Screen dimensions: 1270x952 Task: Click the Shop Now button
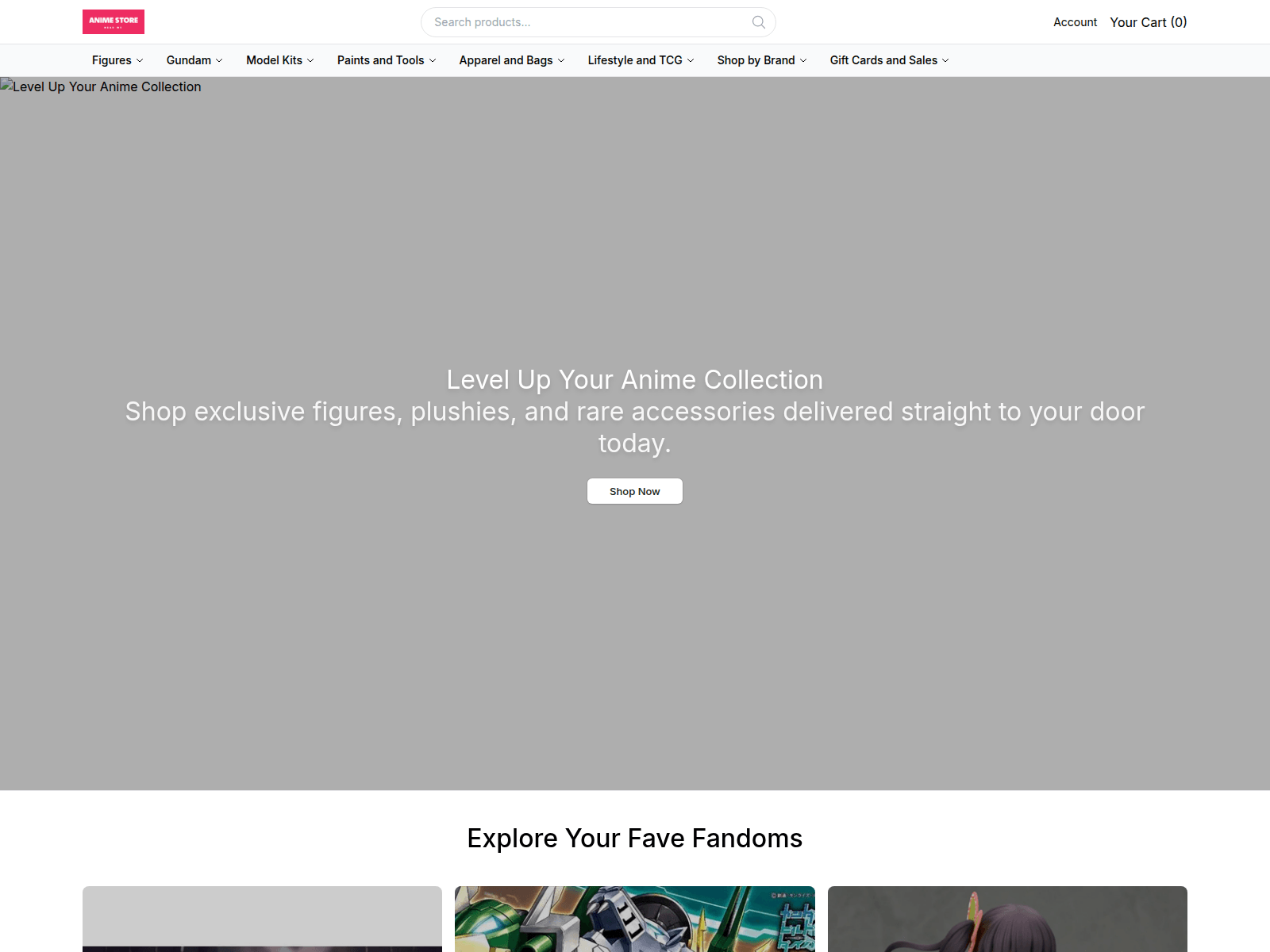pyautogui.click(x=635, y=491)
